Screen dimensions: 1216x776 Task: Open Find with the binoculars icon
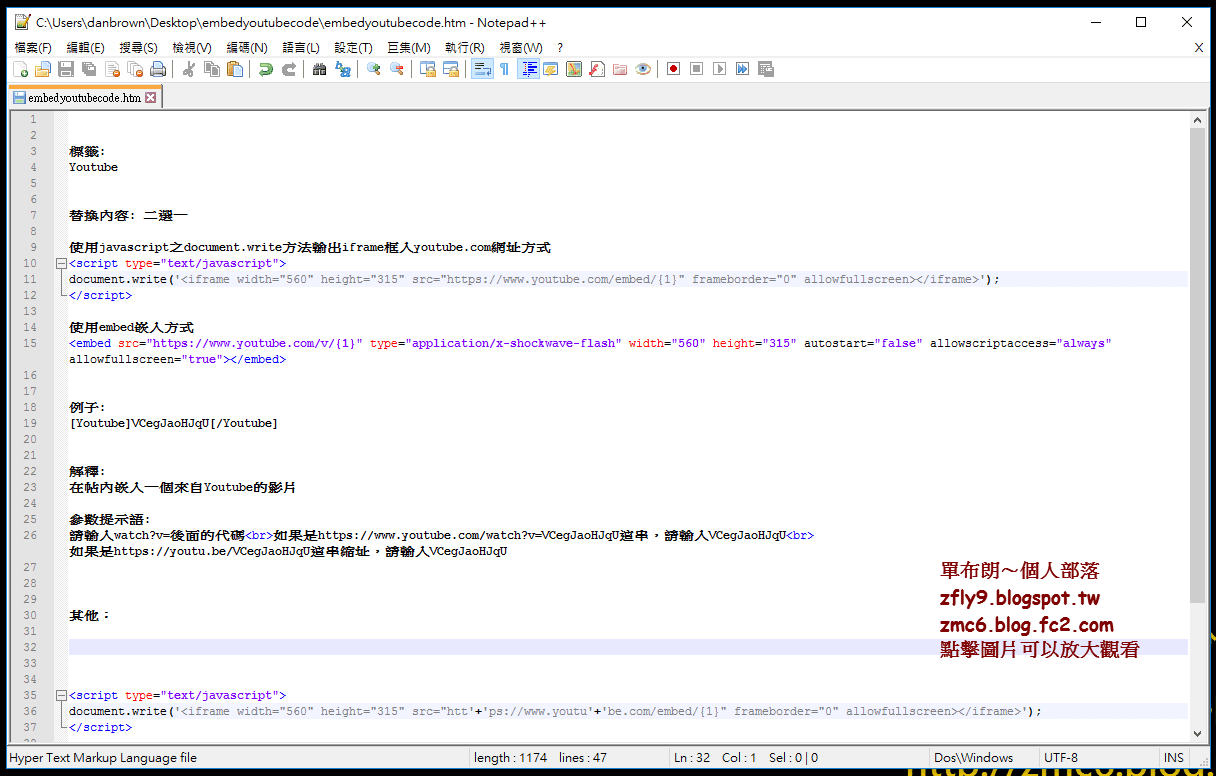[x=319, y=69]
